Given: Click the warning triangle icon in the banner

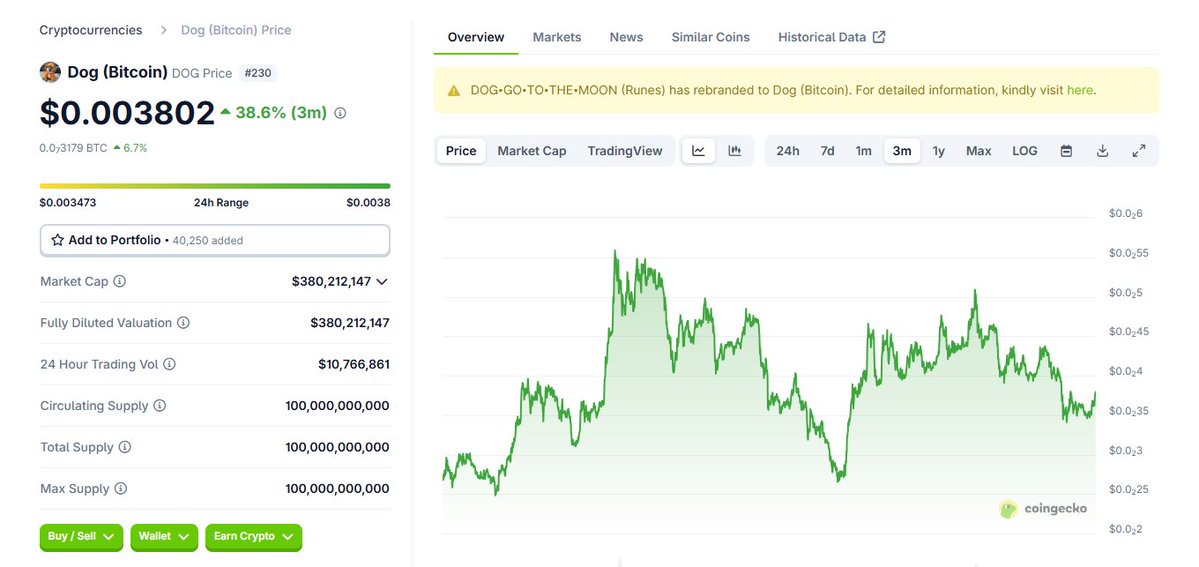Looking at the screenshot, I should pyautogui.click(x=454, y=90).
